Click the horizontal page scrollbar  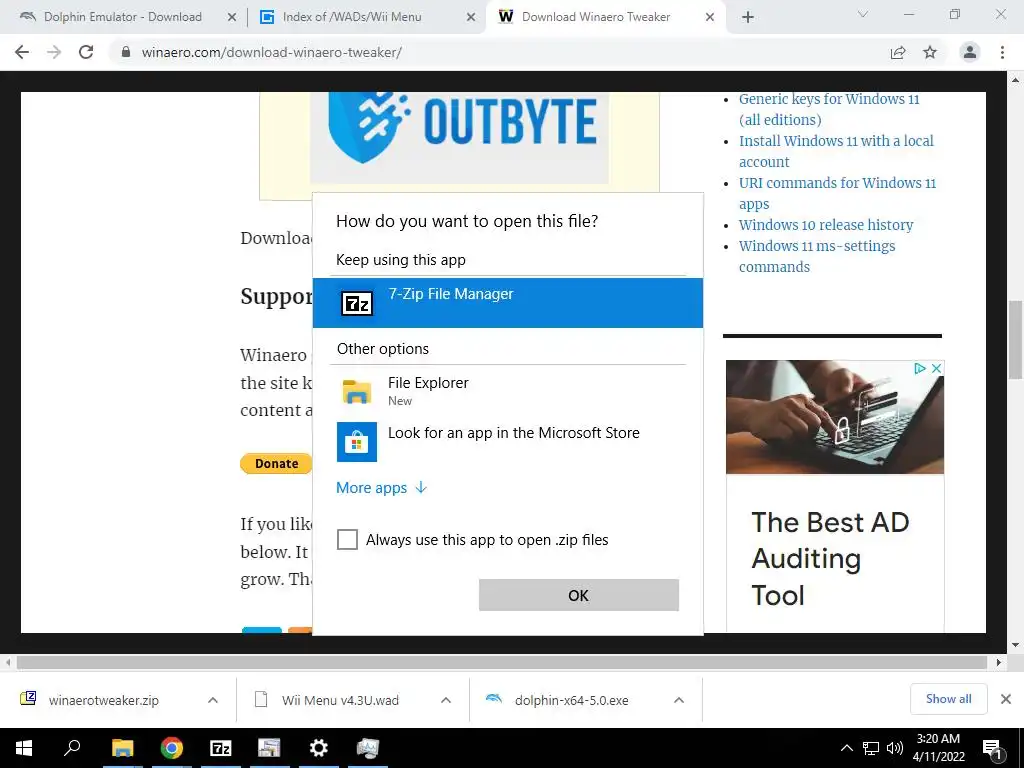pos(502,662)
